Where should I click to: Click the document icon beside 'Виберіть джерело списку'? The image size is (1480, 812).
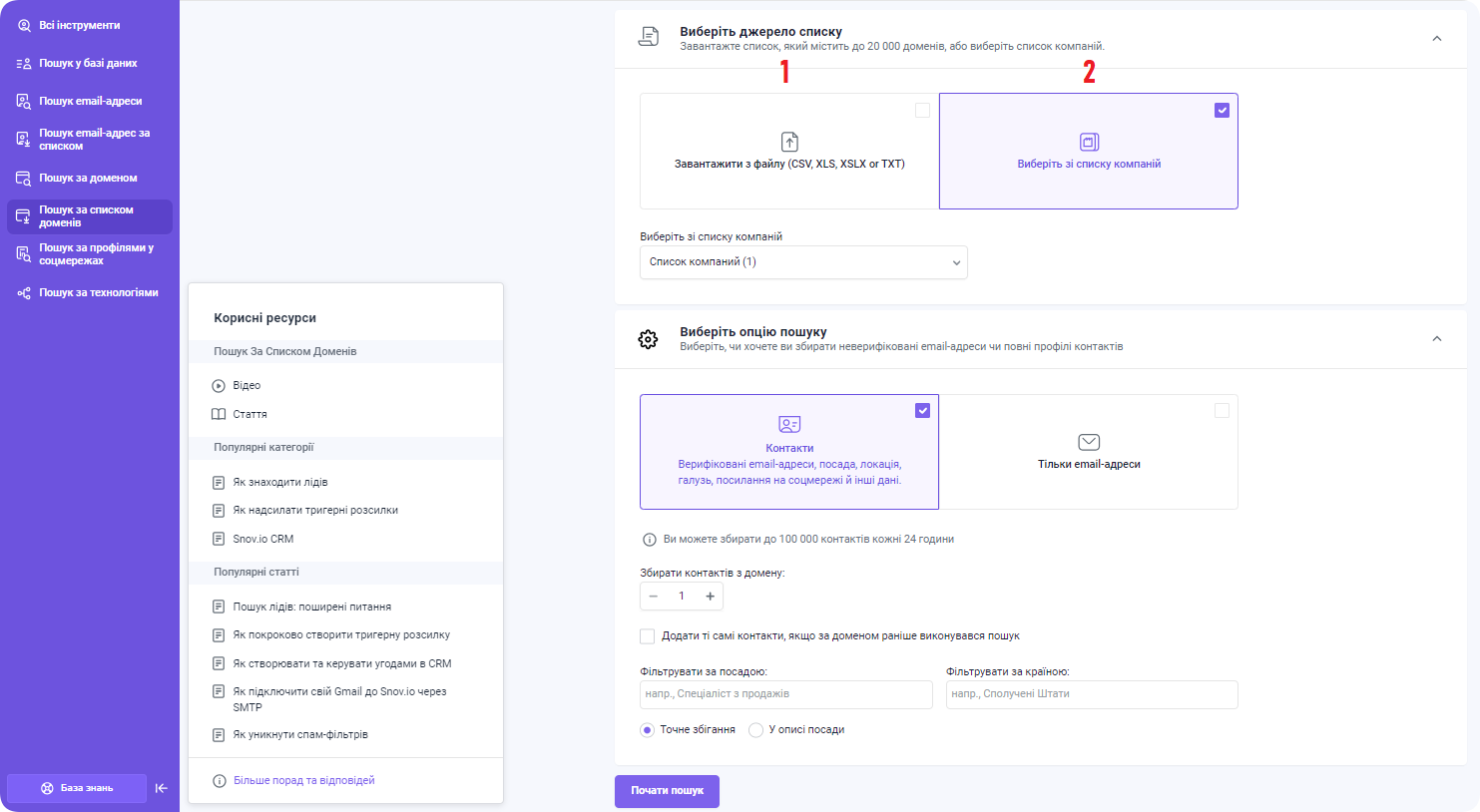tap(649, 38)
